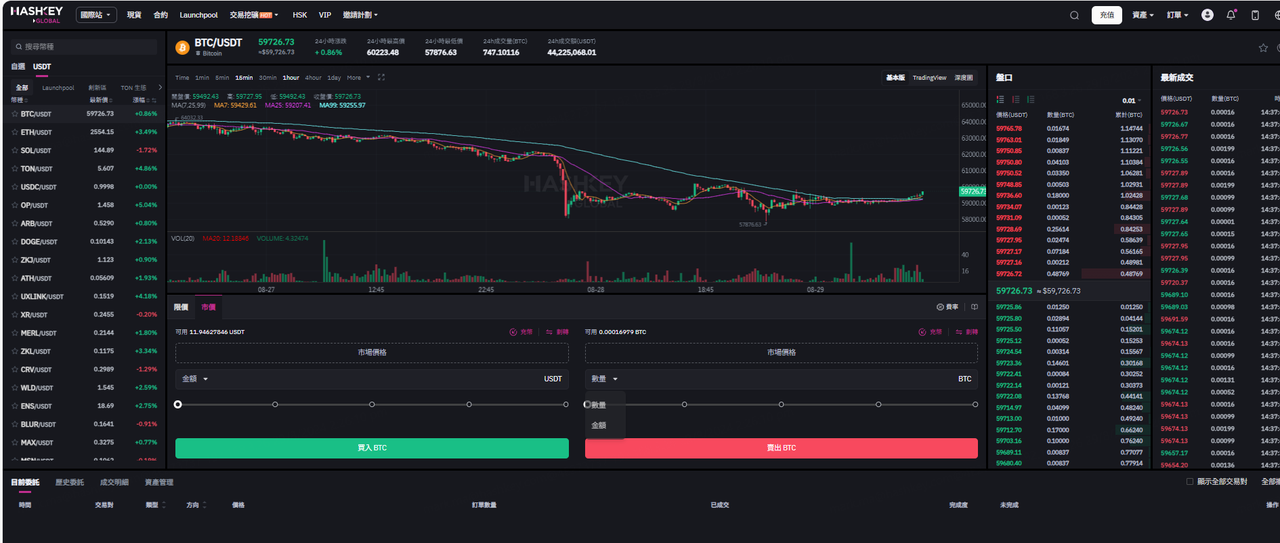Click the HashKey Global logo

click(37, 15)
